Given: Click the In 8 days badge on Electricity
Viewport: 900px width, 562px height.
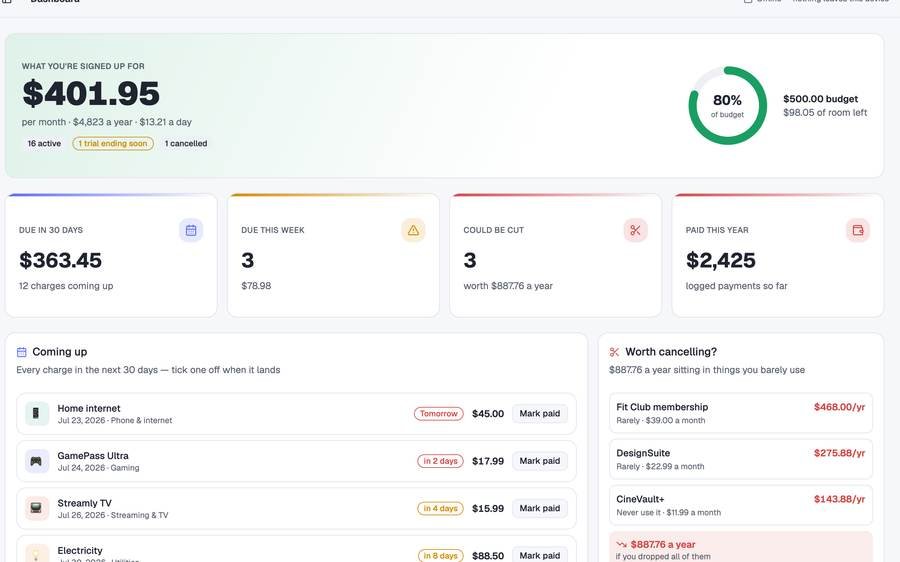Looking at the screenshot, I should (440, 555).
